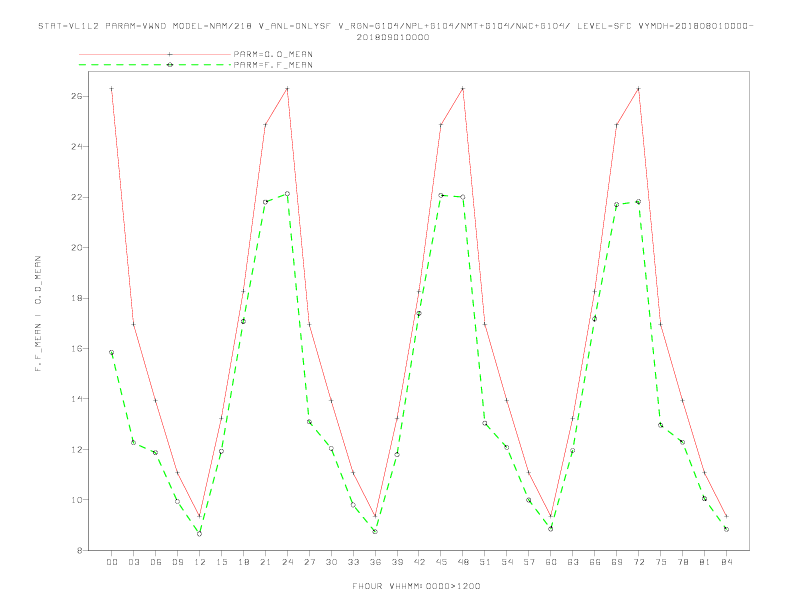The height and width of the screenshot is (612, 792).
Task: Click green F.F_MEAN circle marker at hour 84
Action: click(727, 529)
